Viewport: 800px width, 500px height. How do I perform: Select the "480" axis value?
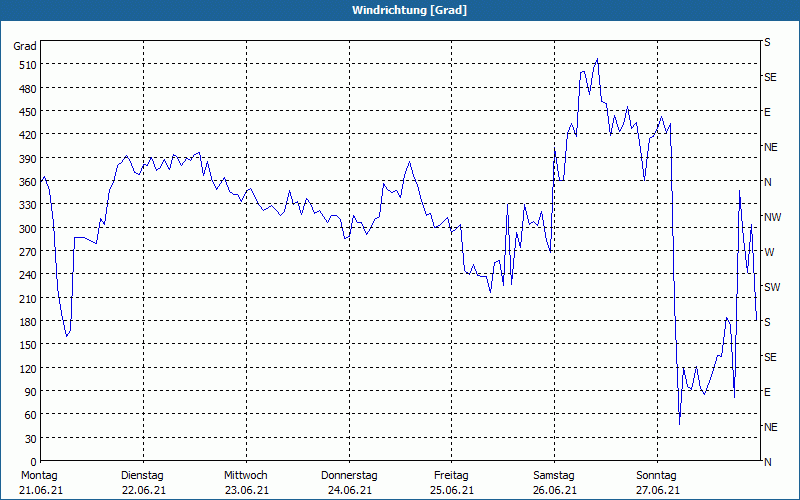pyautogui.click(x=28, y=89)
